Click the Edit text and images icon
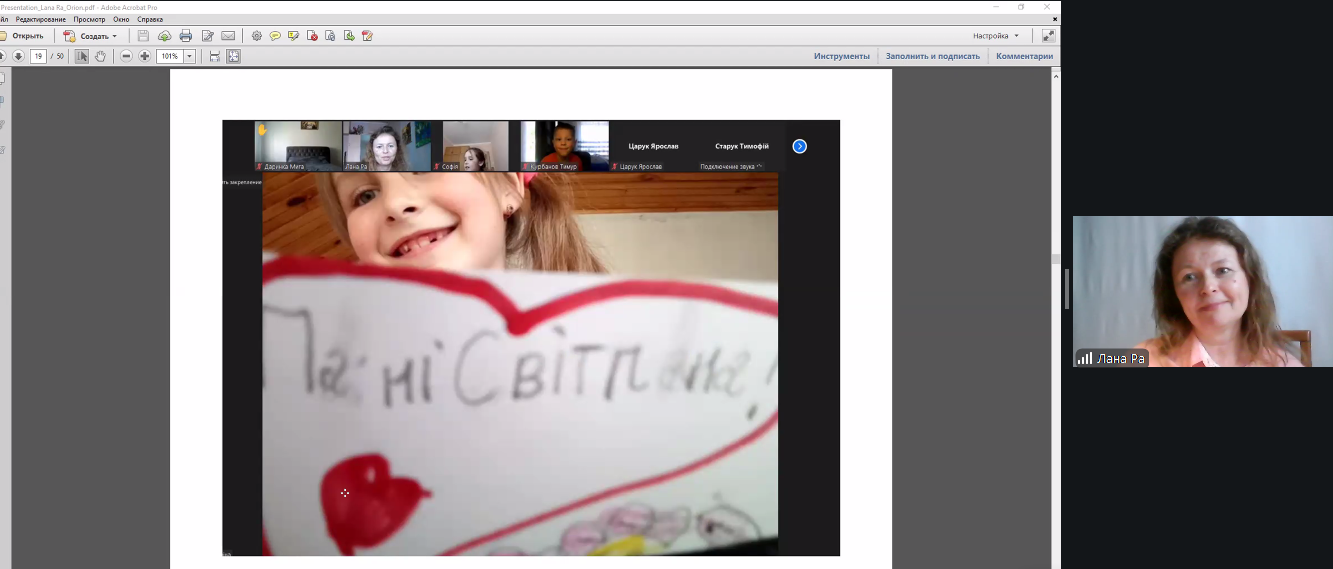Image resolution: width=1333 pixels, height=569 pixels. (208, 36)
